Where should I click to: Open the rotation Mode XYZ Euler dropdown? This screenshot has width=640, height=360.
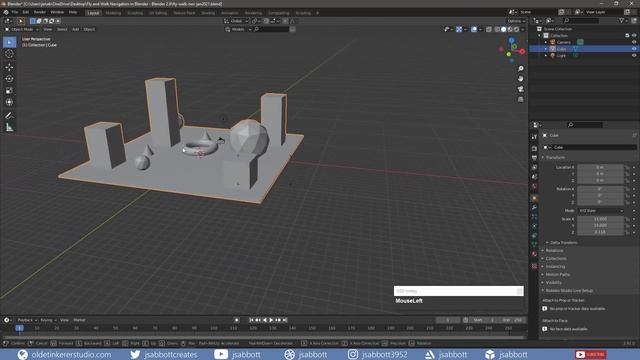pyautogui.click(x=601, y=211)
